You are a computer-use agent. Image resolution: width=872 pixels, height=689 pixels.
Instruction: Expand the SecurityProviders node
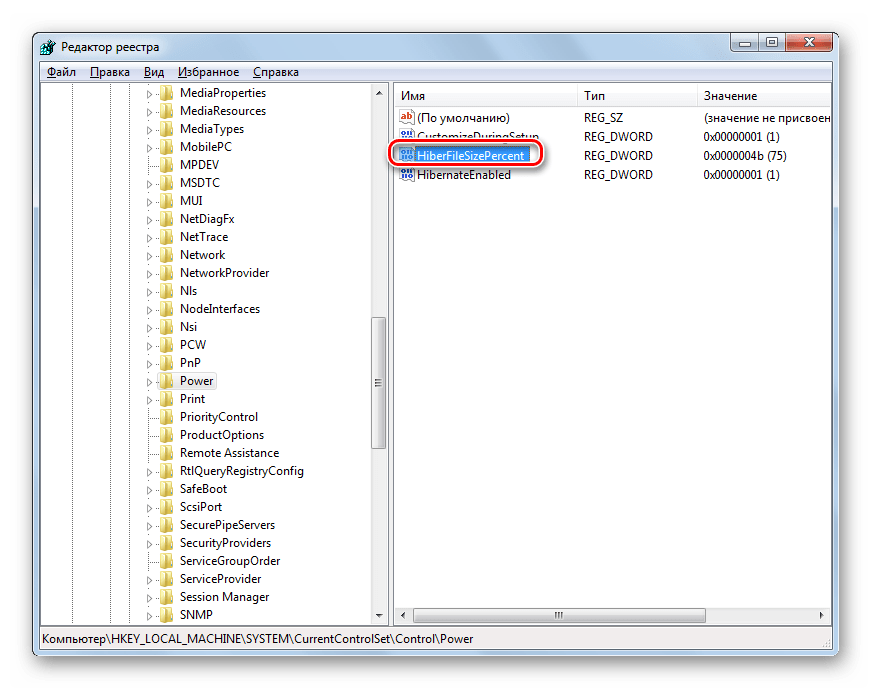[x=149, y=544]
